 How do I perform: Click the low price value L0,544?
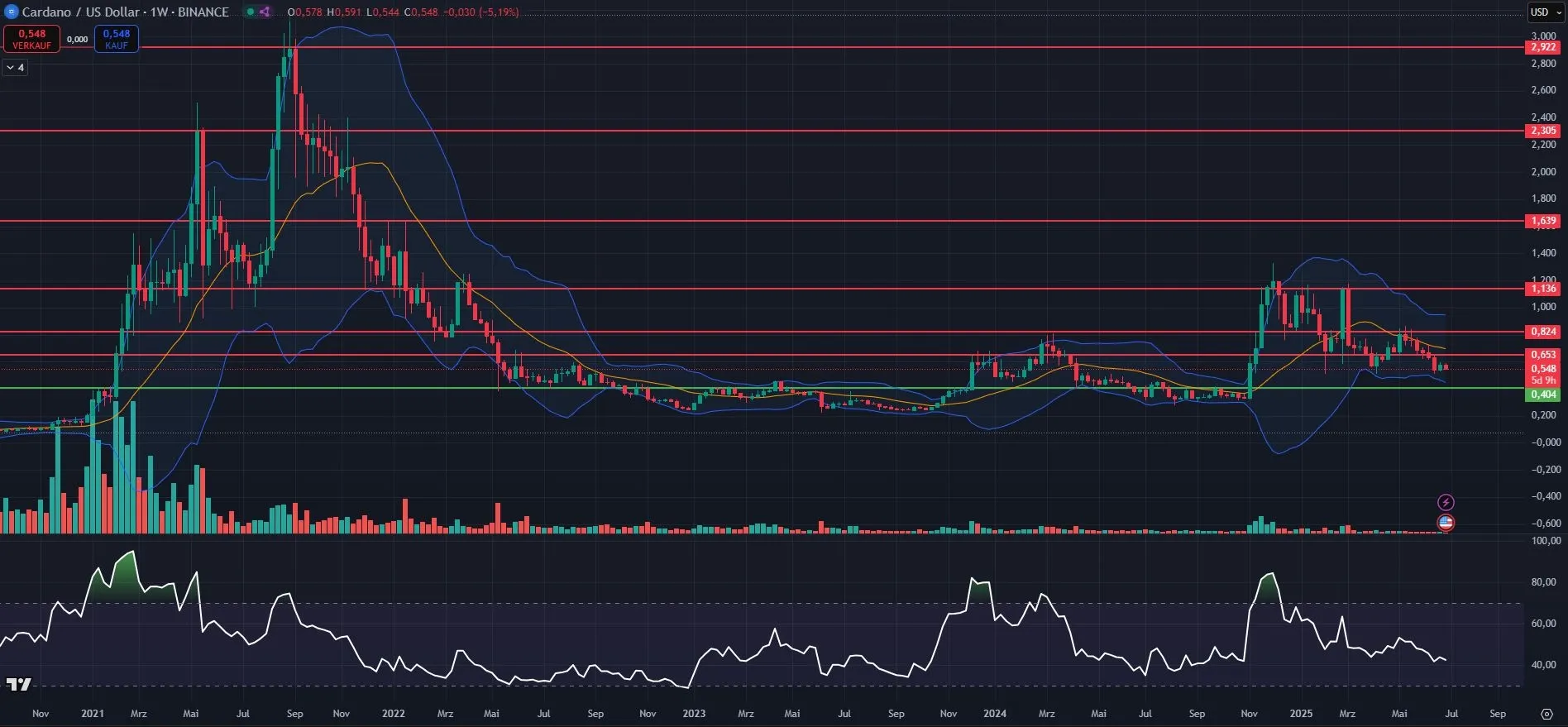pos(382,12)
